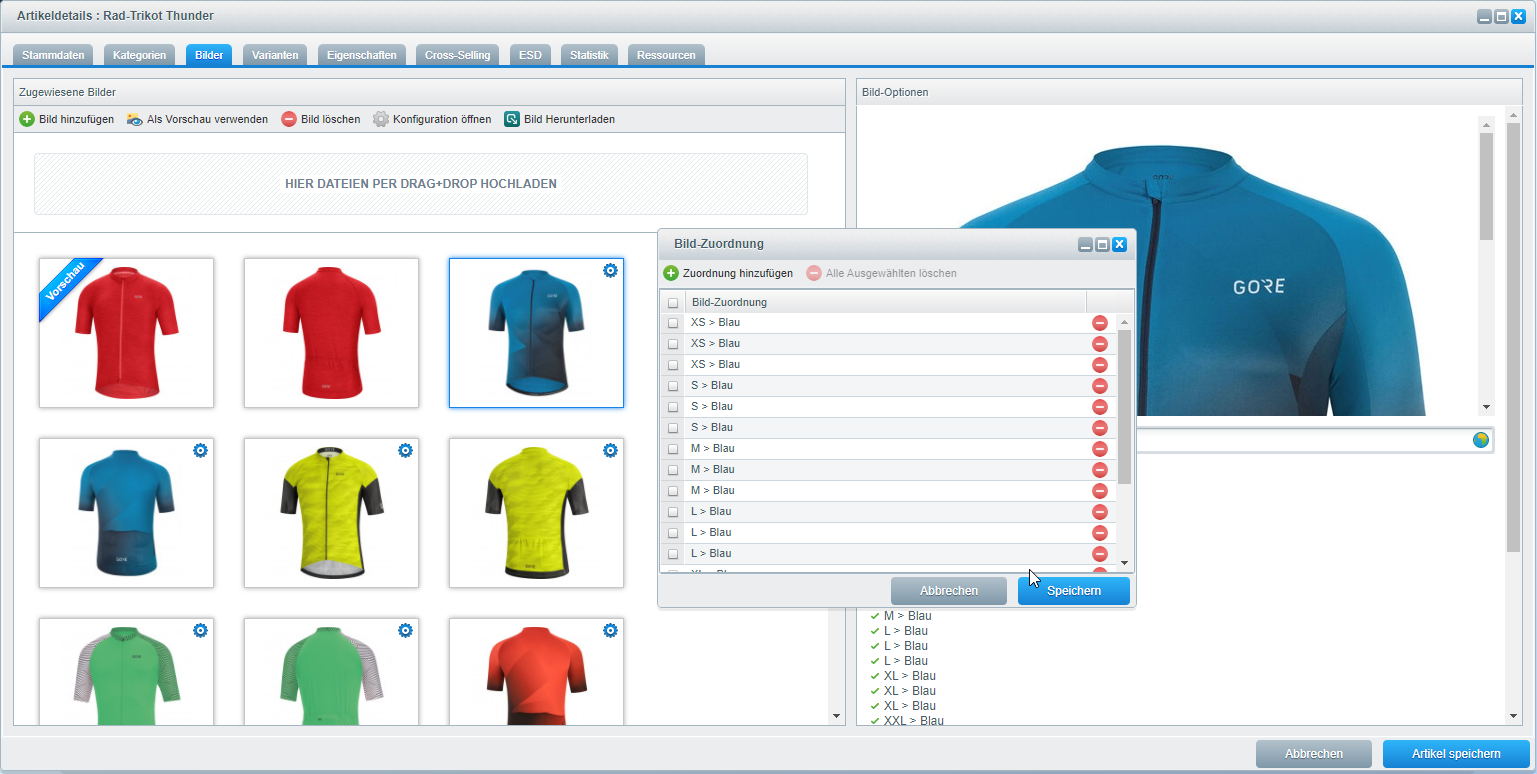
Task: Open gear settings on the selected blue front jersey
Action: pos(611,270)
